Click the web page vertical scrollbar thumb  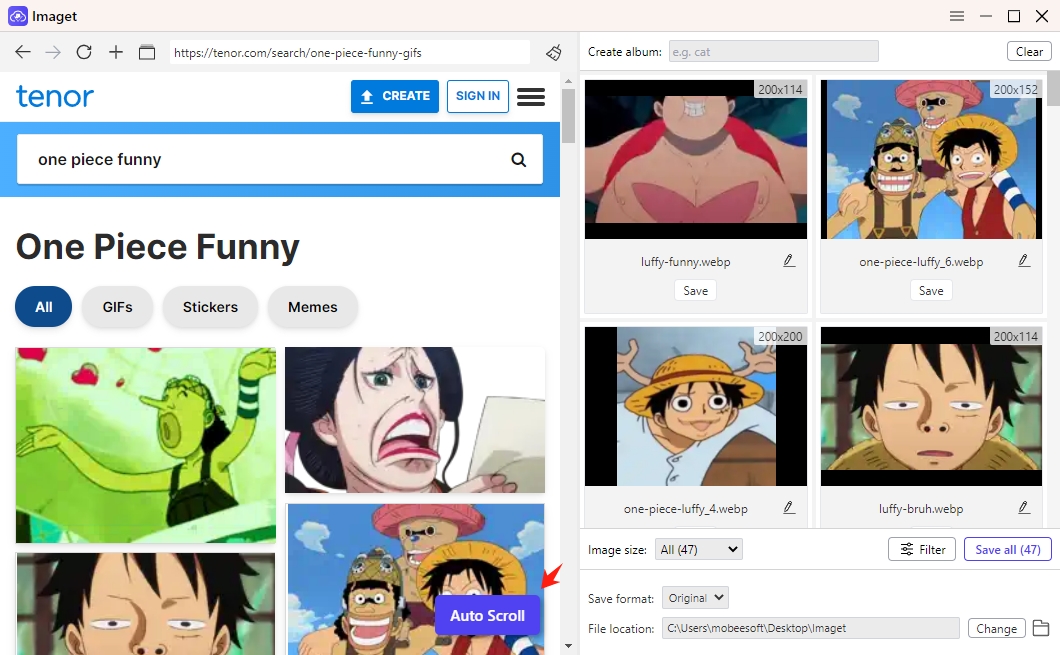coord(569,116)
